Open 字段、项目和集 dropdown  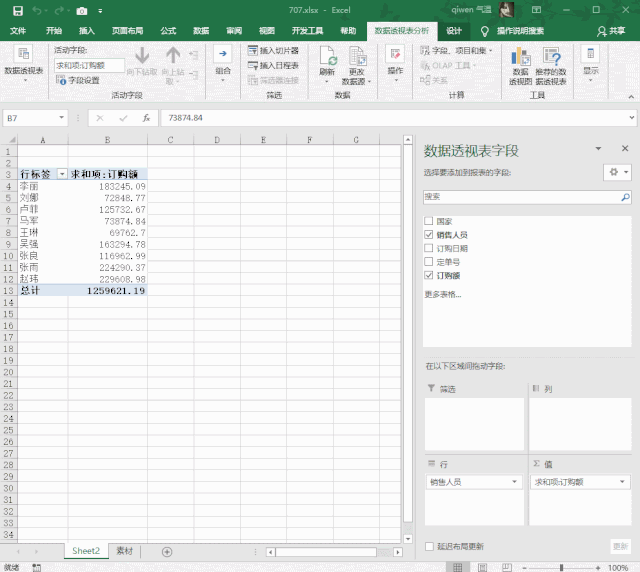[456, 51]
